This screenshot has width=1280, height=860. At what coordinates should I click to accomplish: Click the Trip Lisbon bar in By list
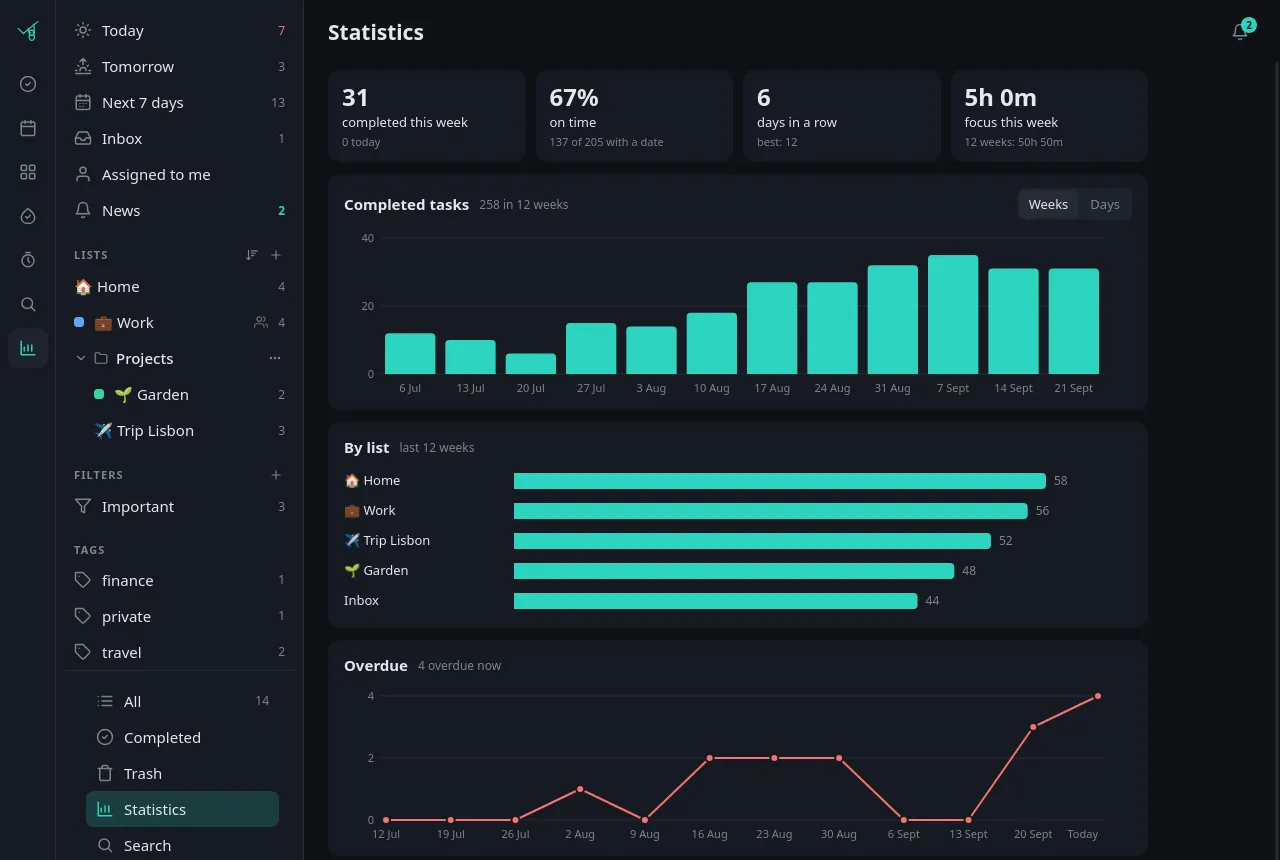(752, 541)
